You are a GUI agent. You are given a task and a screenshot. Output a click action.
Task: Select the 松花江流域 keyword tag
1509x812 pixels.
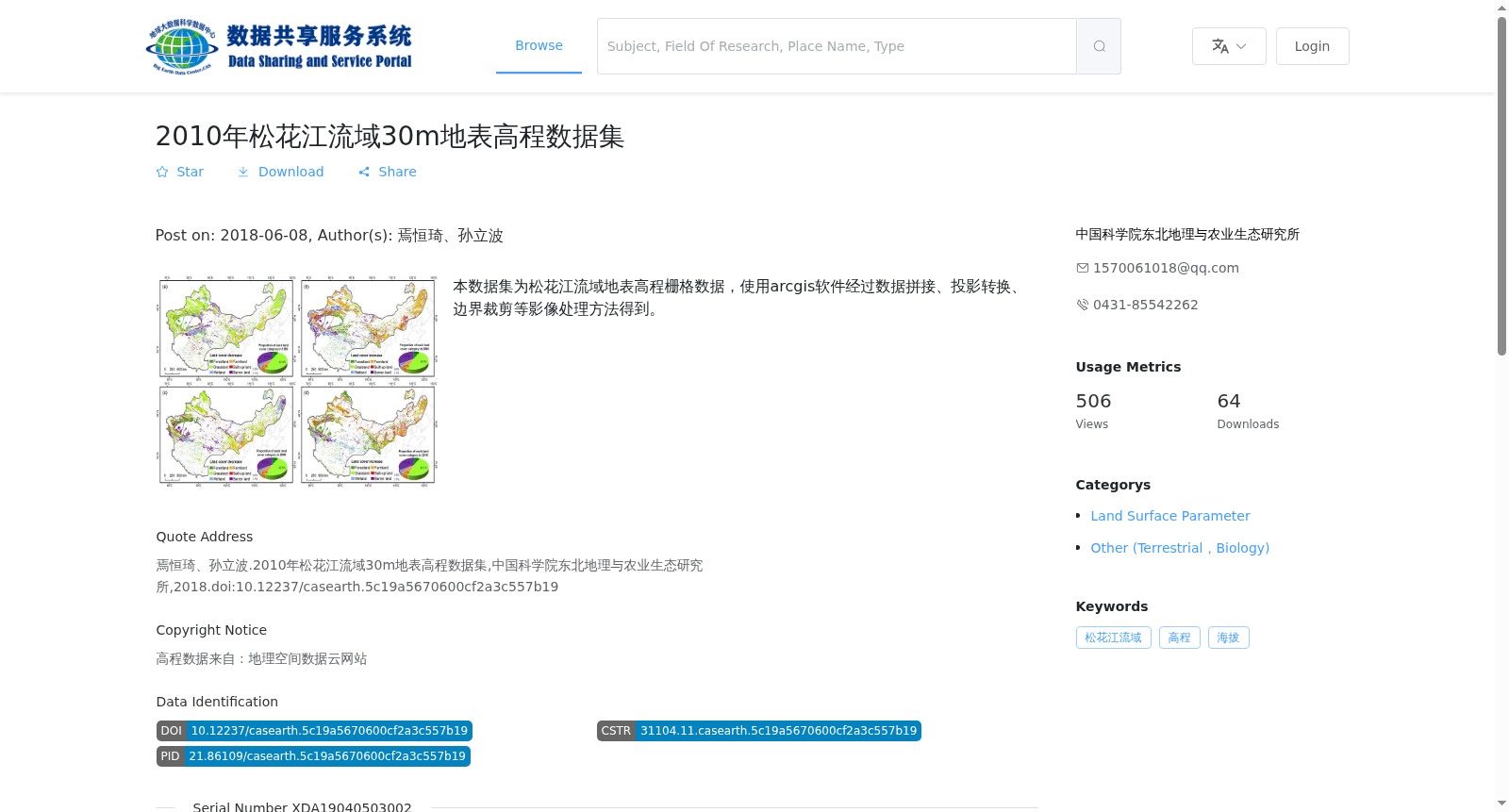coord(1113,638)
